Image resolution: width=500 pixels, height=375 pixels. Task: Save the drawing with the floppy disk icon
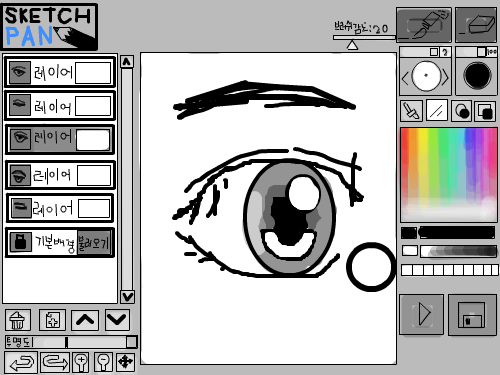pyautogui.click(x=472, y=315)
